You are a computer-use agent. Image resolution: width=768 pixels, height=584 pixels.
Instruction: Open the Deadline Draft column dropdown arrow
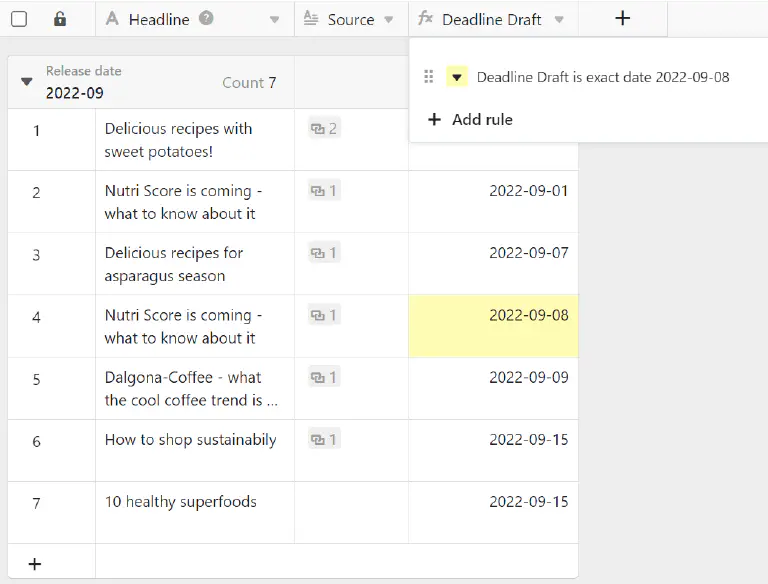pyautogui.click(x=559, y=20)
